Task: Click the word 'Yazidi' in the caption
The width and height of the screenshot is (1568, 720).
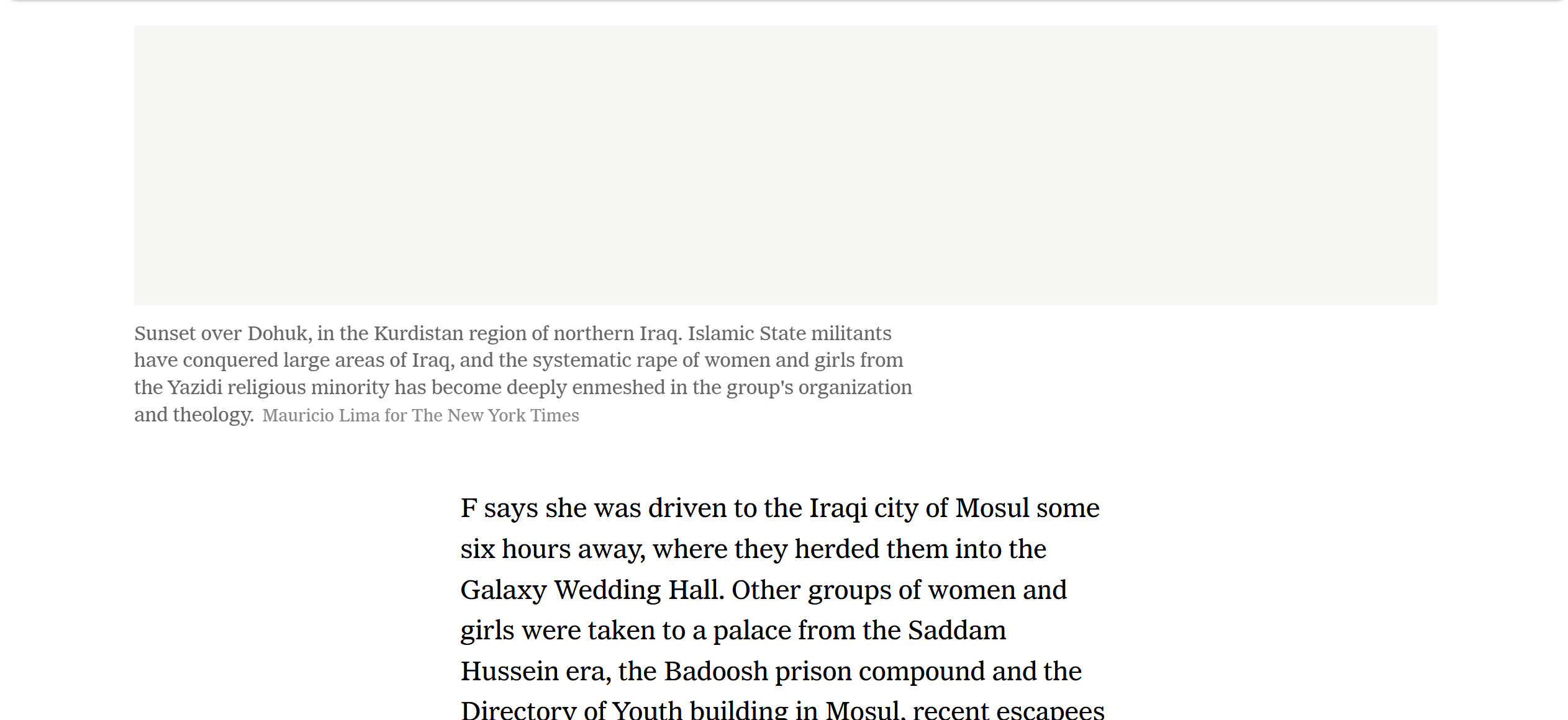Action: [x=195, y=387]
